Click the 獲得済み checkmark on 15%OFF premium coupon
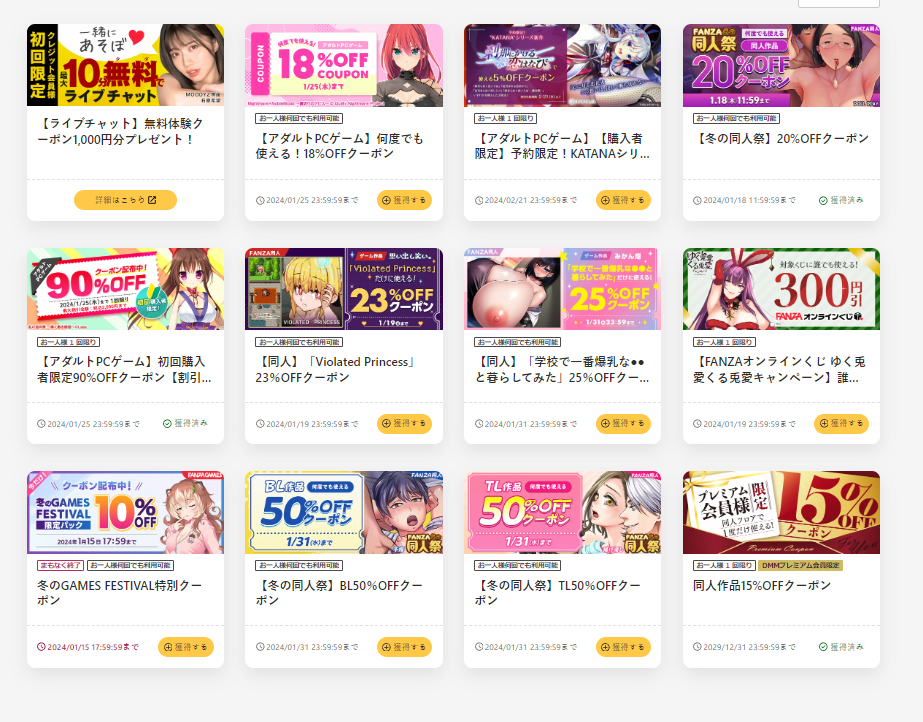 pos(824,647)
